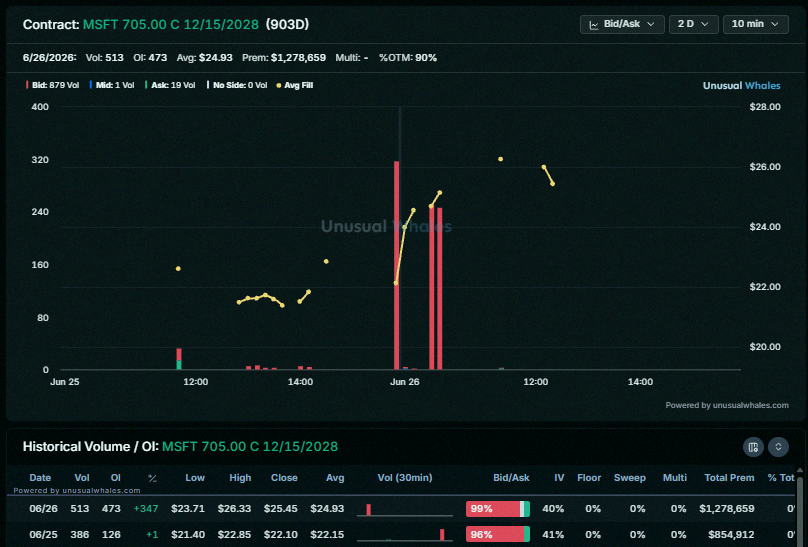
Task: Sort by Low column header
Action: [195, 478]
